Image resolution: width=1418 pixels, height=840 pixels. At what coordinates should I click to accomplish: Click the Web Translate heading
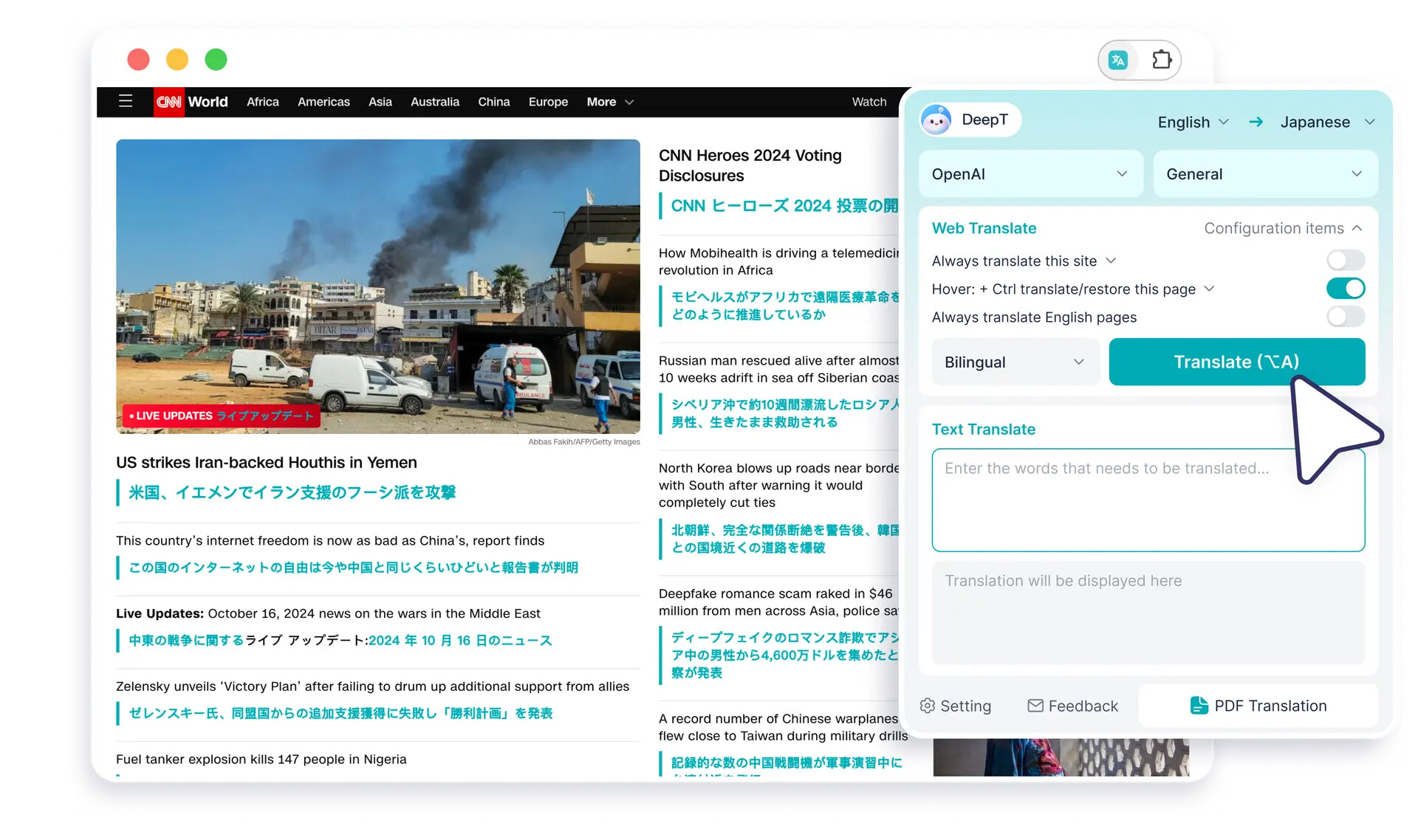[984, 228]
